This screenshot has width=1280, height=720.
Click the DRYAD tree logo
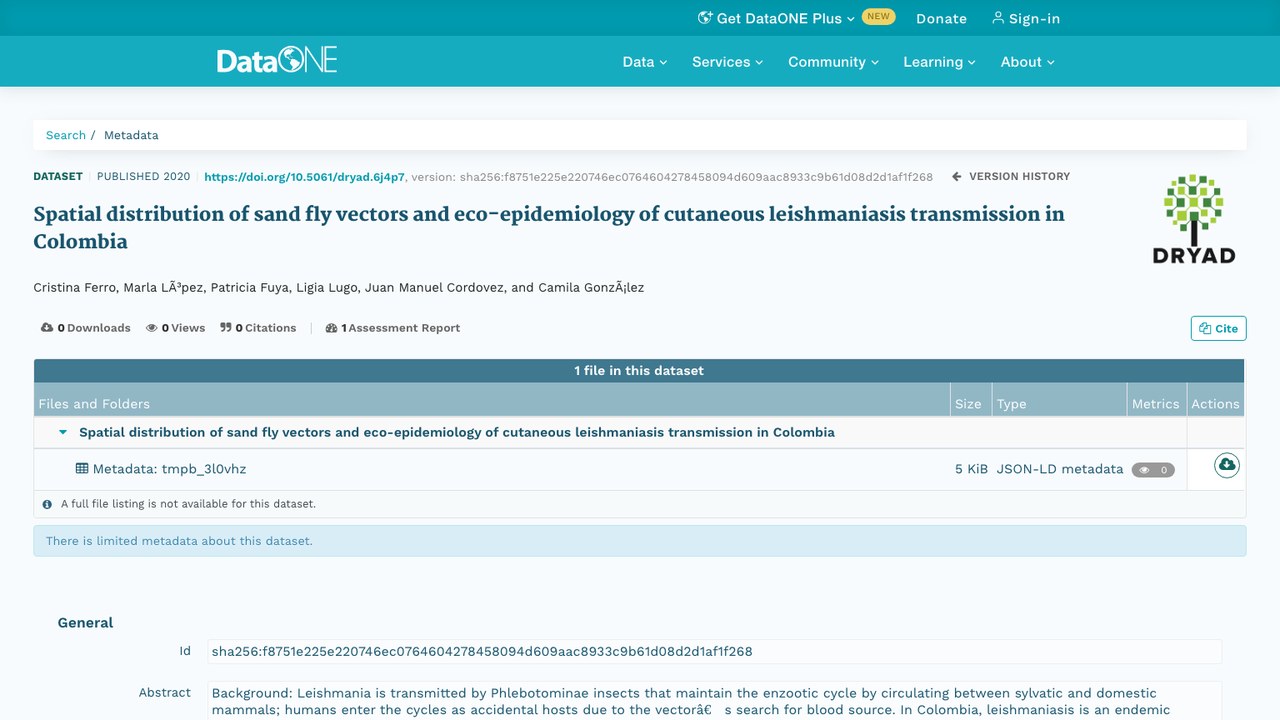(x=1193, y=219)
